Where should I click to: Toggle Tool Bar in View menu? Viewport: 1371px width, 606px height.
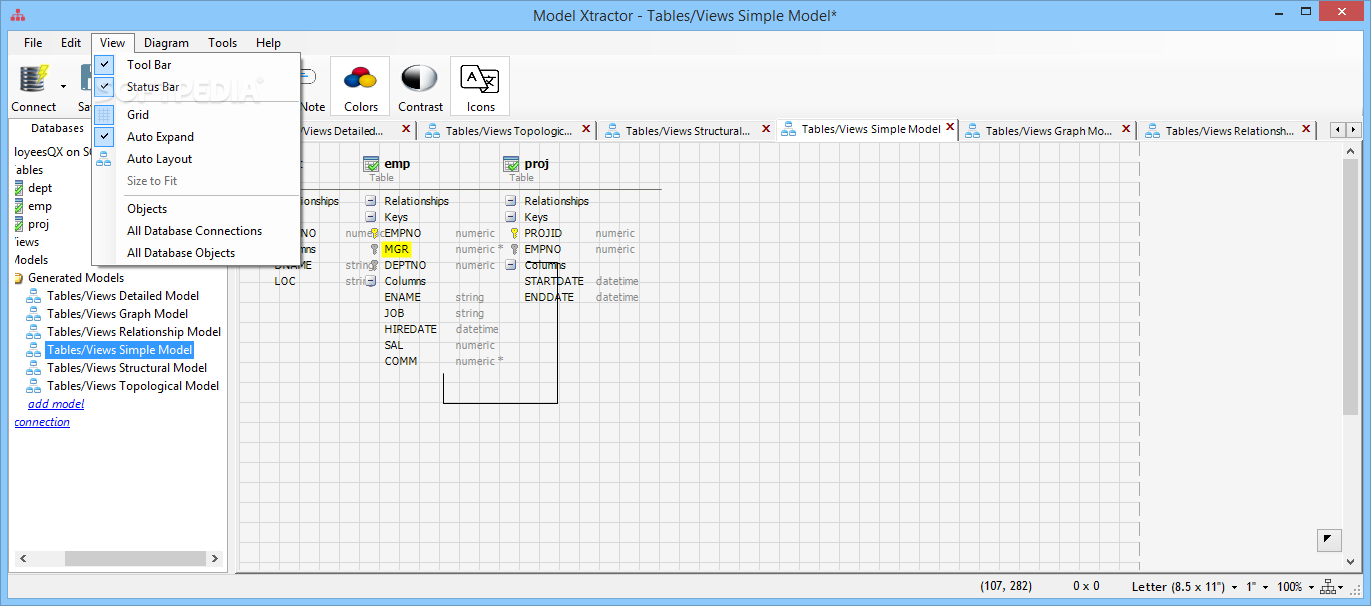point(196,65)
